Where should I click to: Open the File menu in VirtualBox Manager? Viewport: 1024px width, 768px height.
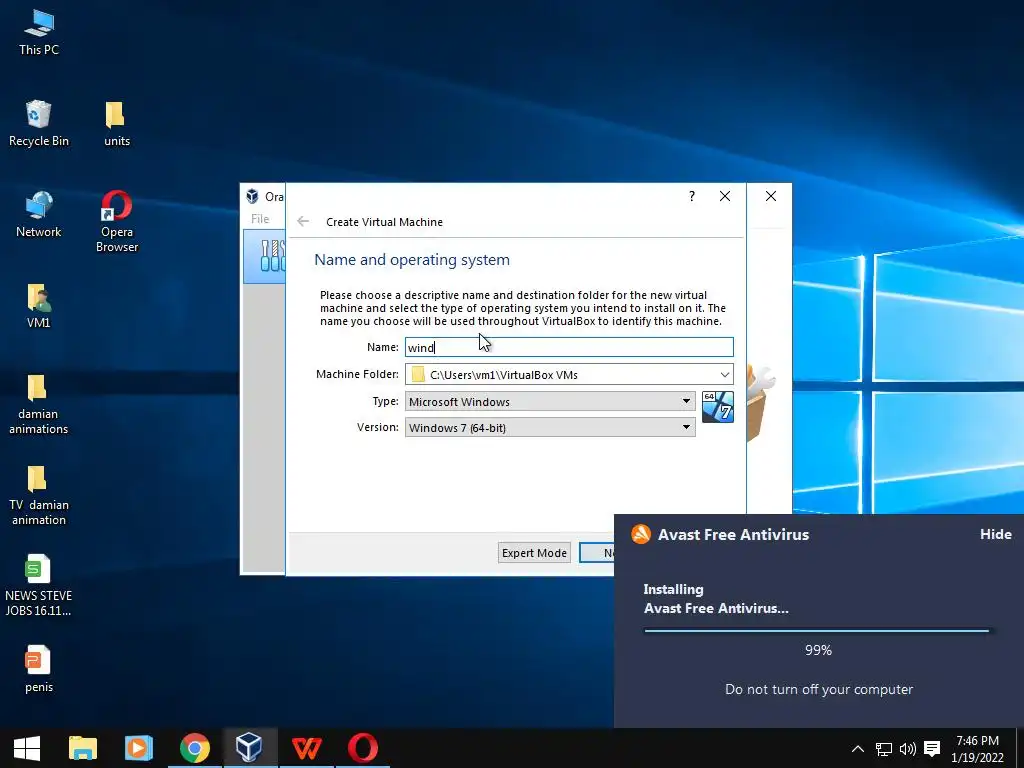[x=260, y=219]
